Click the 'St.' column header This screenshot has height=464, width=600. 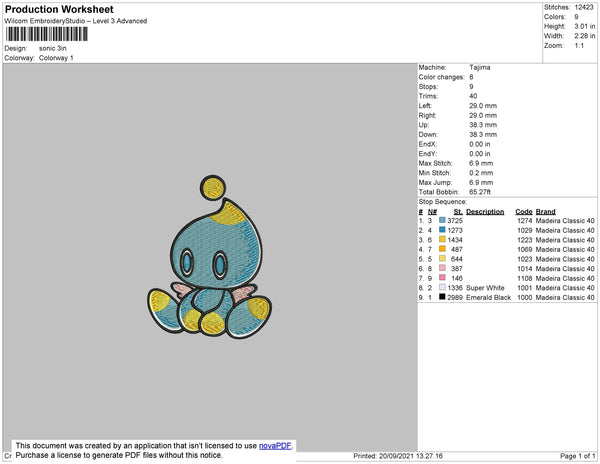458,212
